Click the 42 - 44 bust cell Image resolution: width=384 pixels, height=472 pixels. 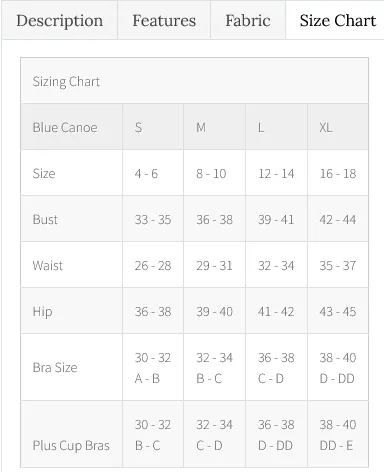[x=338, y=219]
